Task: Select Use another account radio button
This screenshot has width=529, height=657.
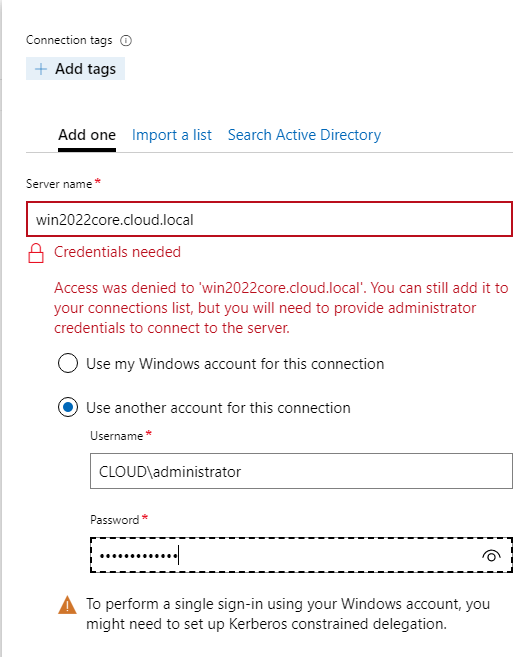Action: point(68,407)
